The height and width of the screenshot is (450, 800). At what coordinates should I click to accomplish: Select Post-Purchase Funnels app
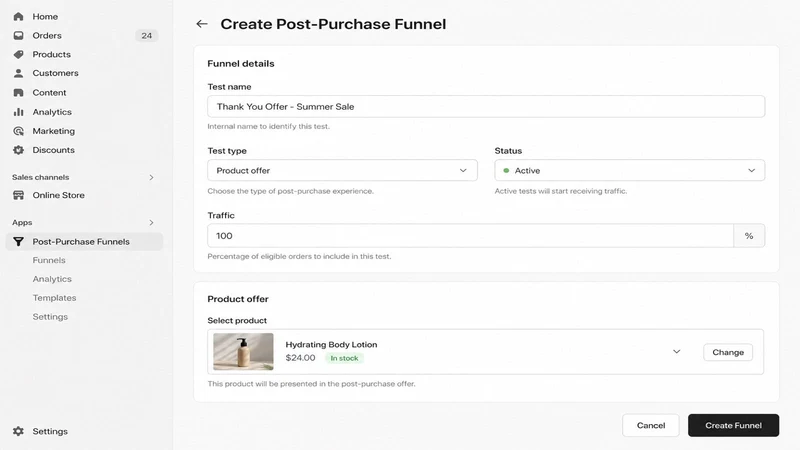click(84, 241)
